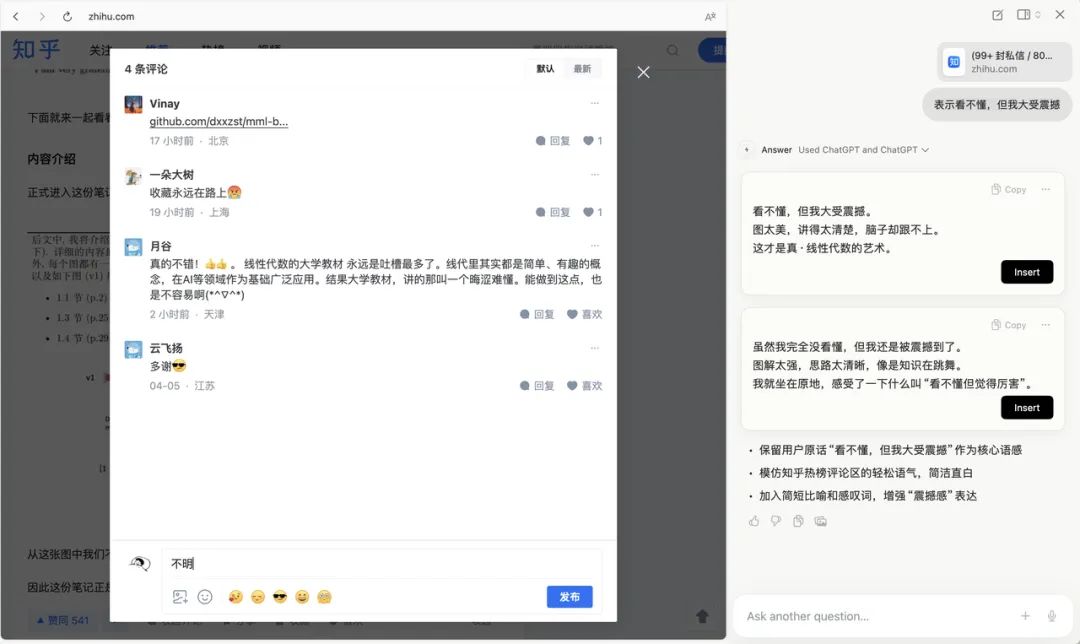Upvote the answer via 赞同 541
The width and height of the screenshot is (1080, 644).
click(63, 620)
